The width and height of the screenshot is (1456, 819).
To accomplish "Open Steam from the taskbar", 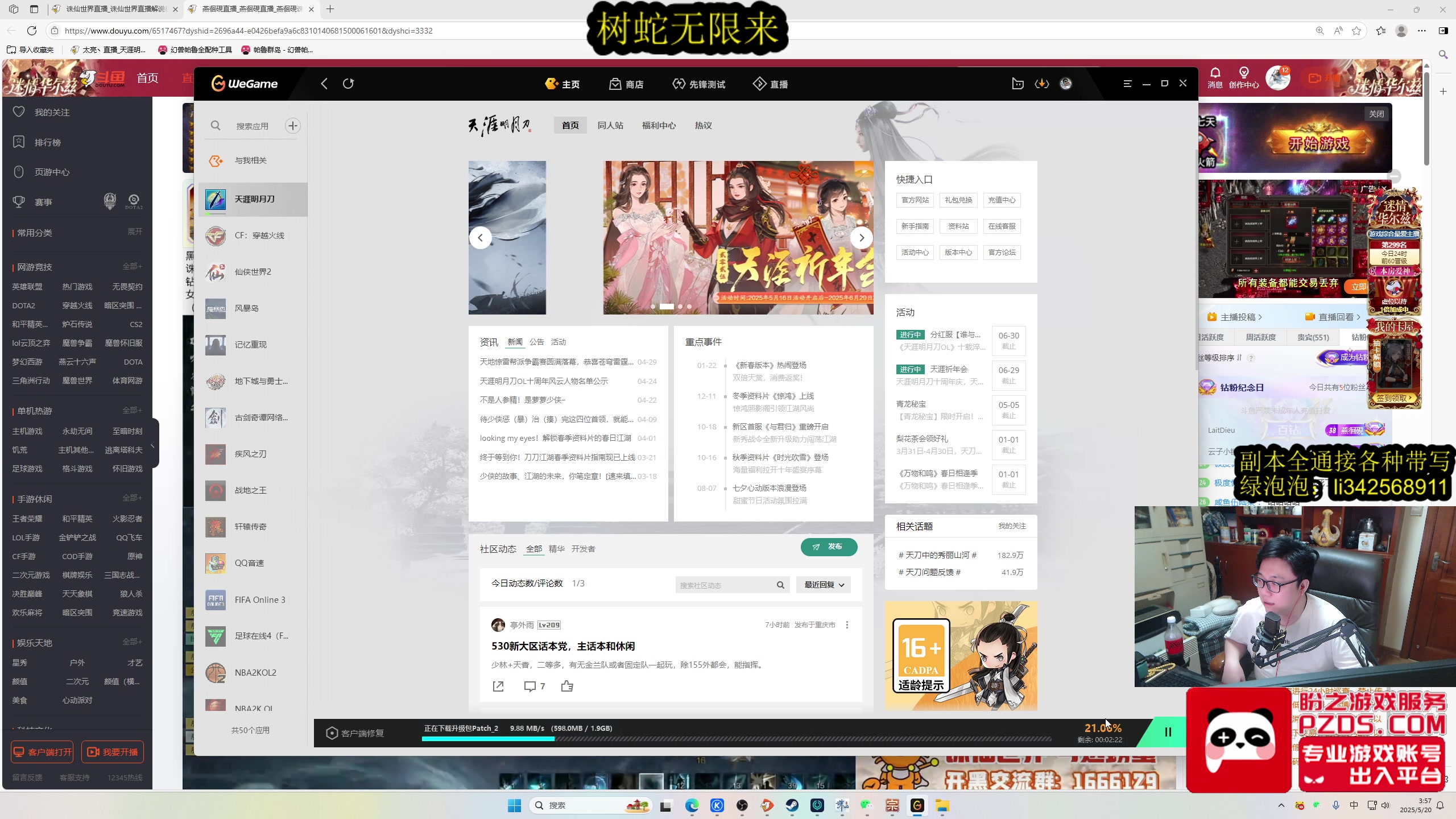I will tap(792, 805).
